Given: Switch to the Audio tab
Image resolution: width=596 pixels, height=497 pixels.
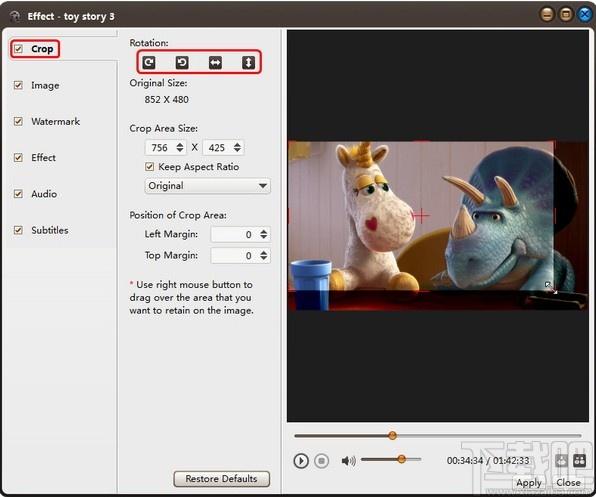Looking at the screenshot, I should tap(44, 194).
